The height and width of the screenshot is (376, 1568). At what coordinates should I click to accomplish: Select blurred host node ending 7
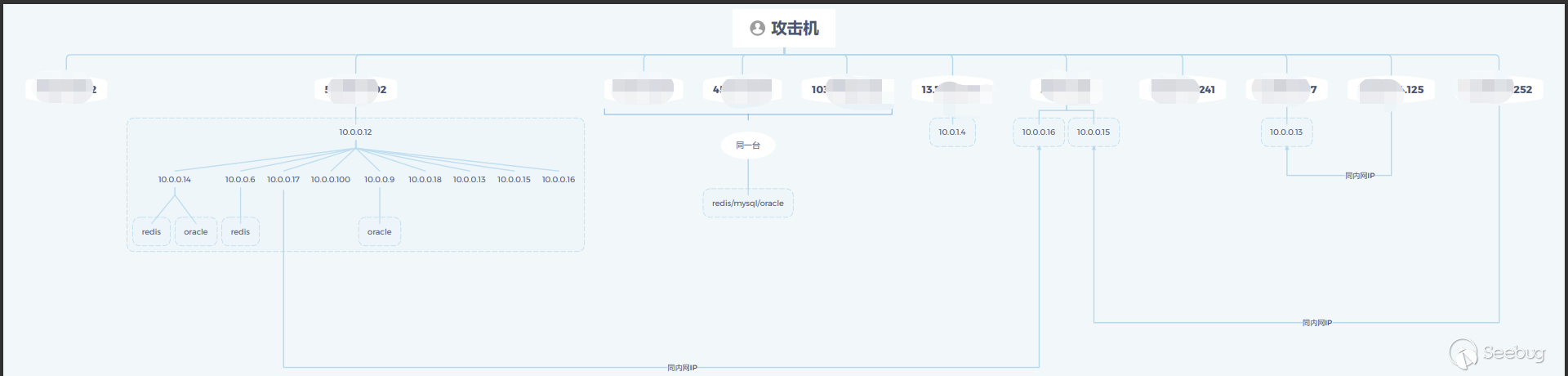coord(1286,89)
